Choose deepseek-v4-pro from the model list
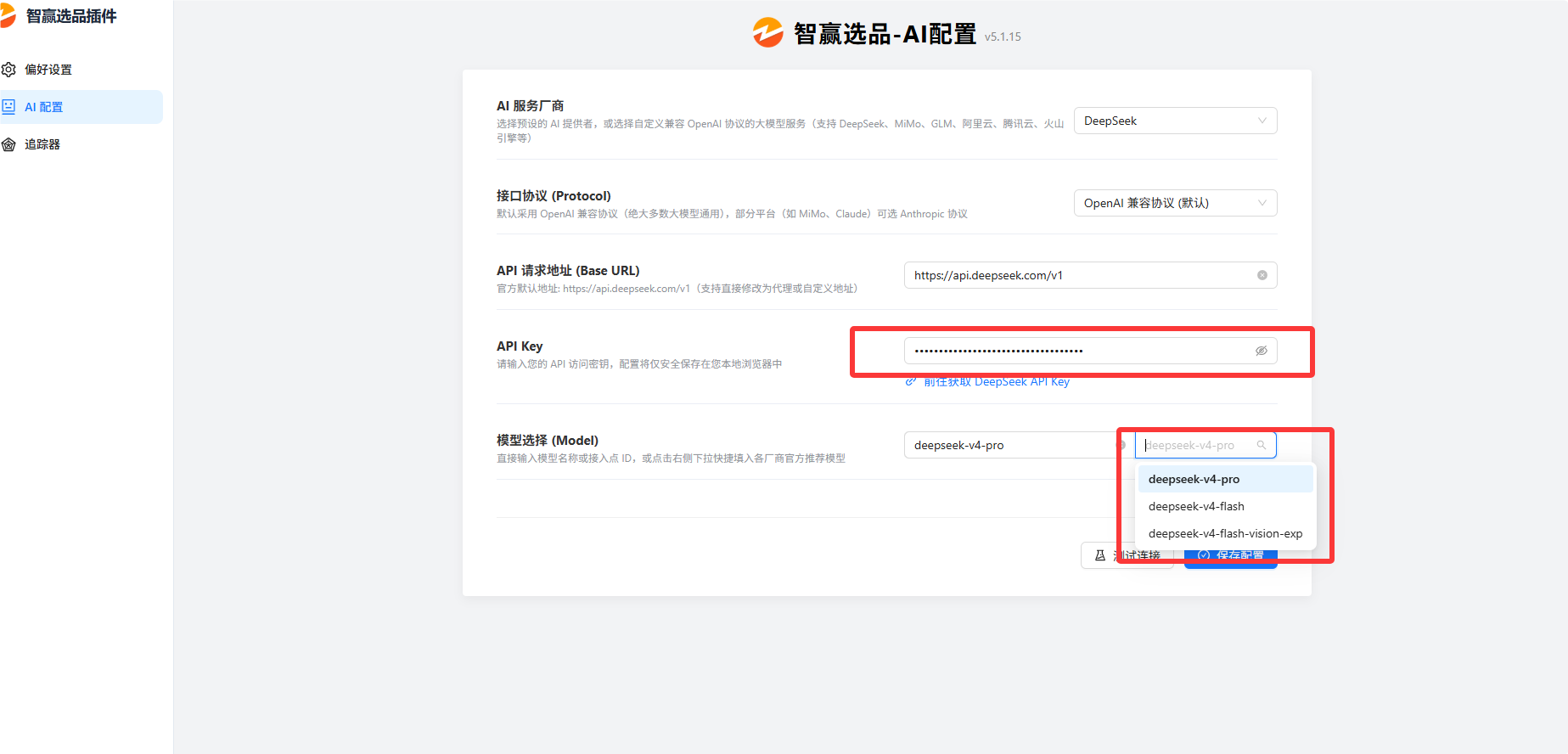The image size is (1568, 754). click(x=1225, y=479)
